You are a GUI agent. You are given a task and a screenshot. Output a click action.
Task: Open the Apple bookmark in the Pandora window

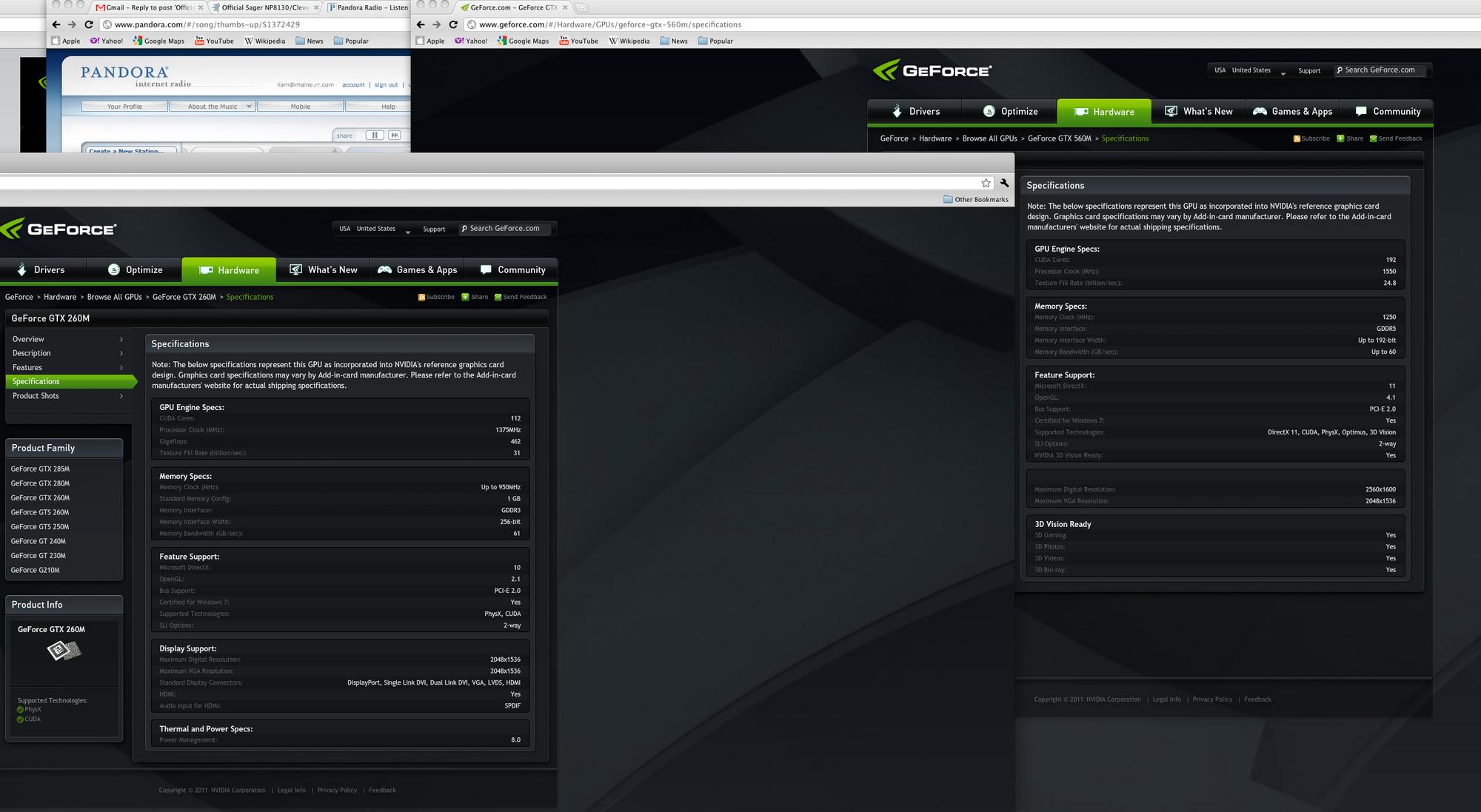click(x=66, y=41)
